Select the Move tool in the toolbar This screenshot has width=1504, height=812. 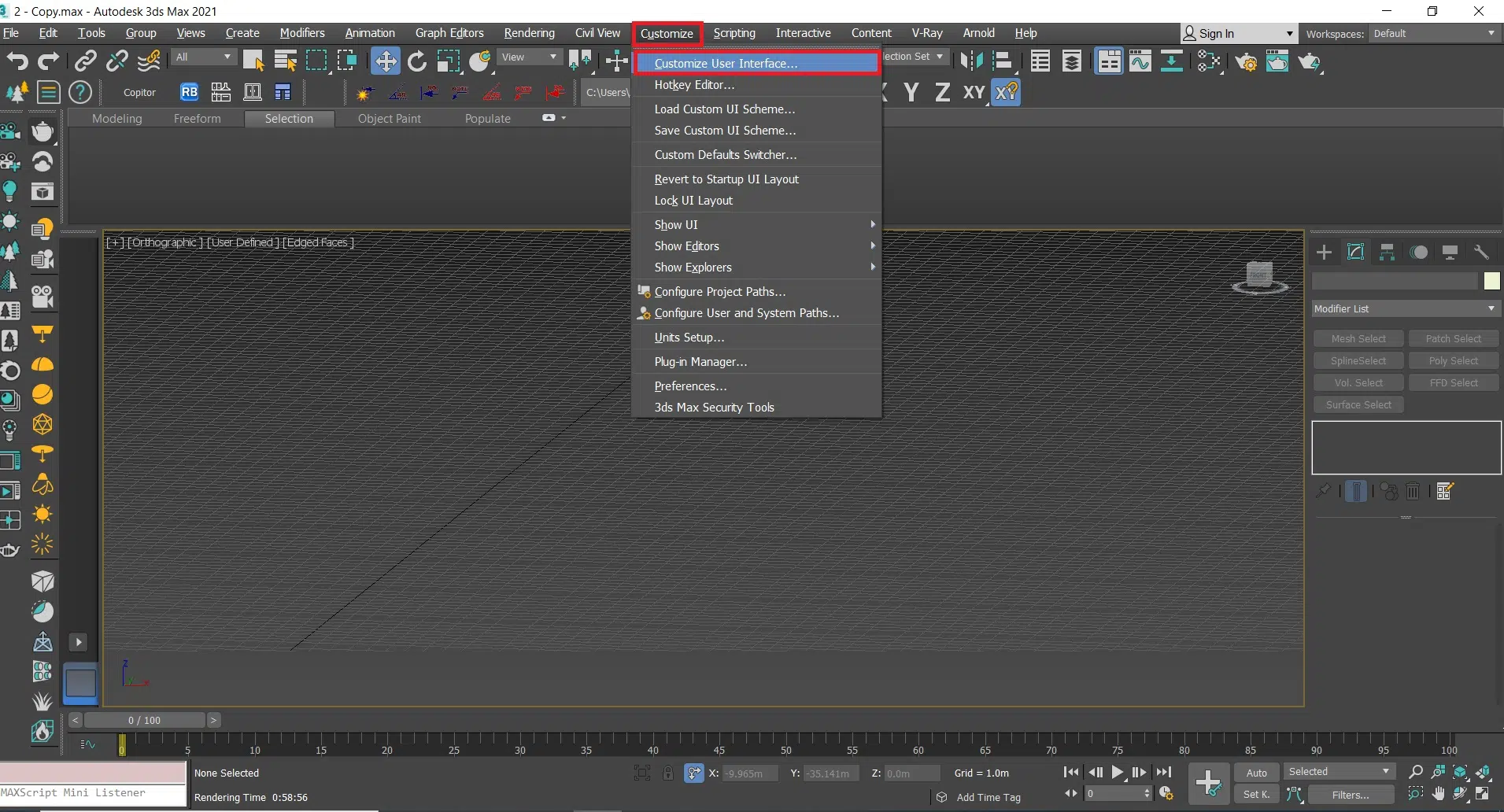(385, 61)
